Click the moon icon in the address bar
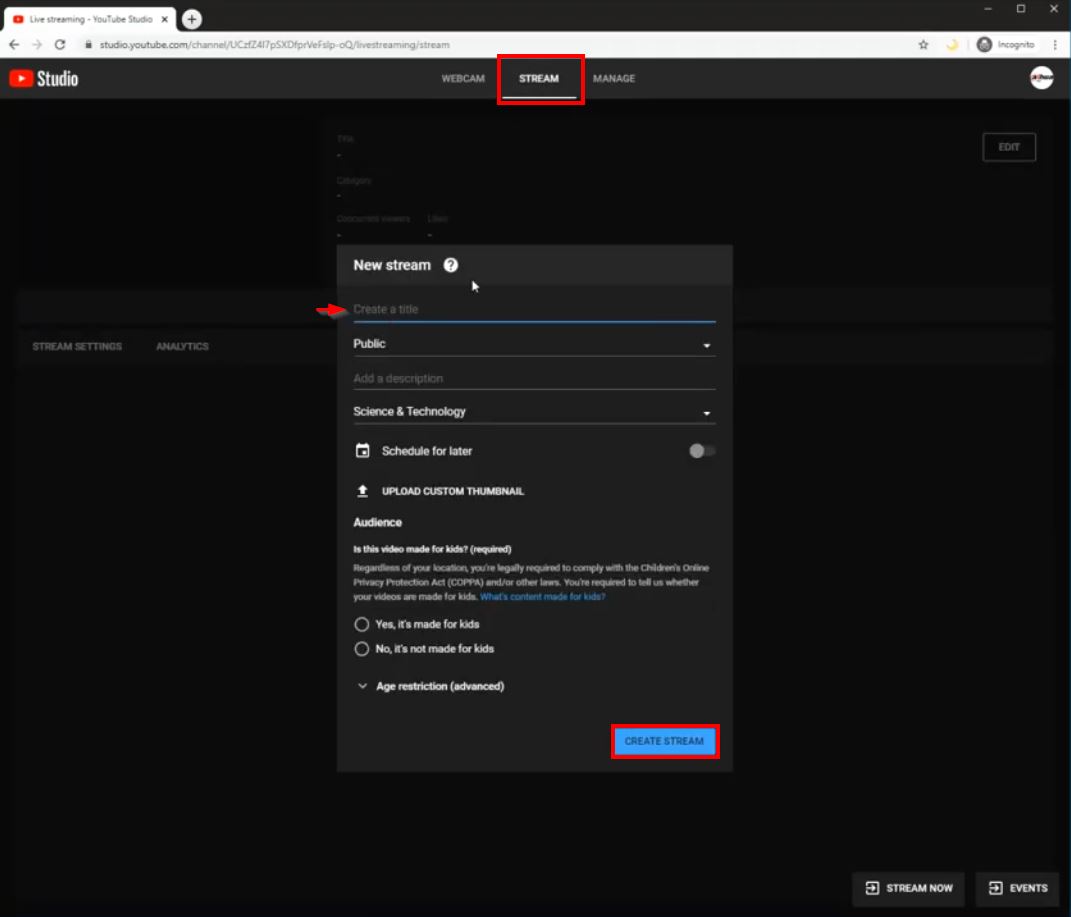The width and height of the screenshot is (1071, 917). coord(952,44)
